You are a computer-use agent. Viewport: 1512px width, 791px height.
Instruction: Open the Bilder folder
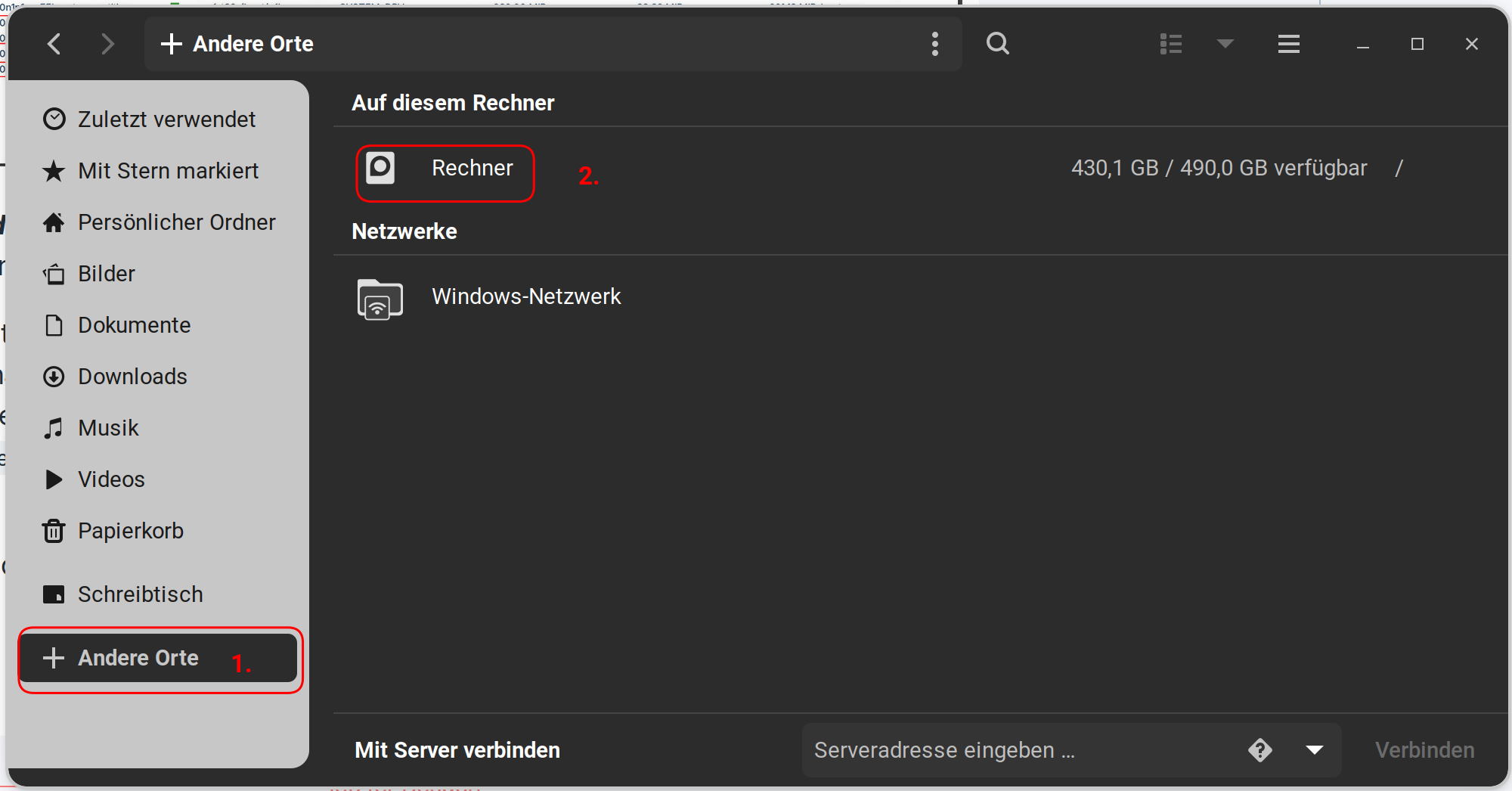pos(157,274)
